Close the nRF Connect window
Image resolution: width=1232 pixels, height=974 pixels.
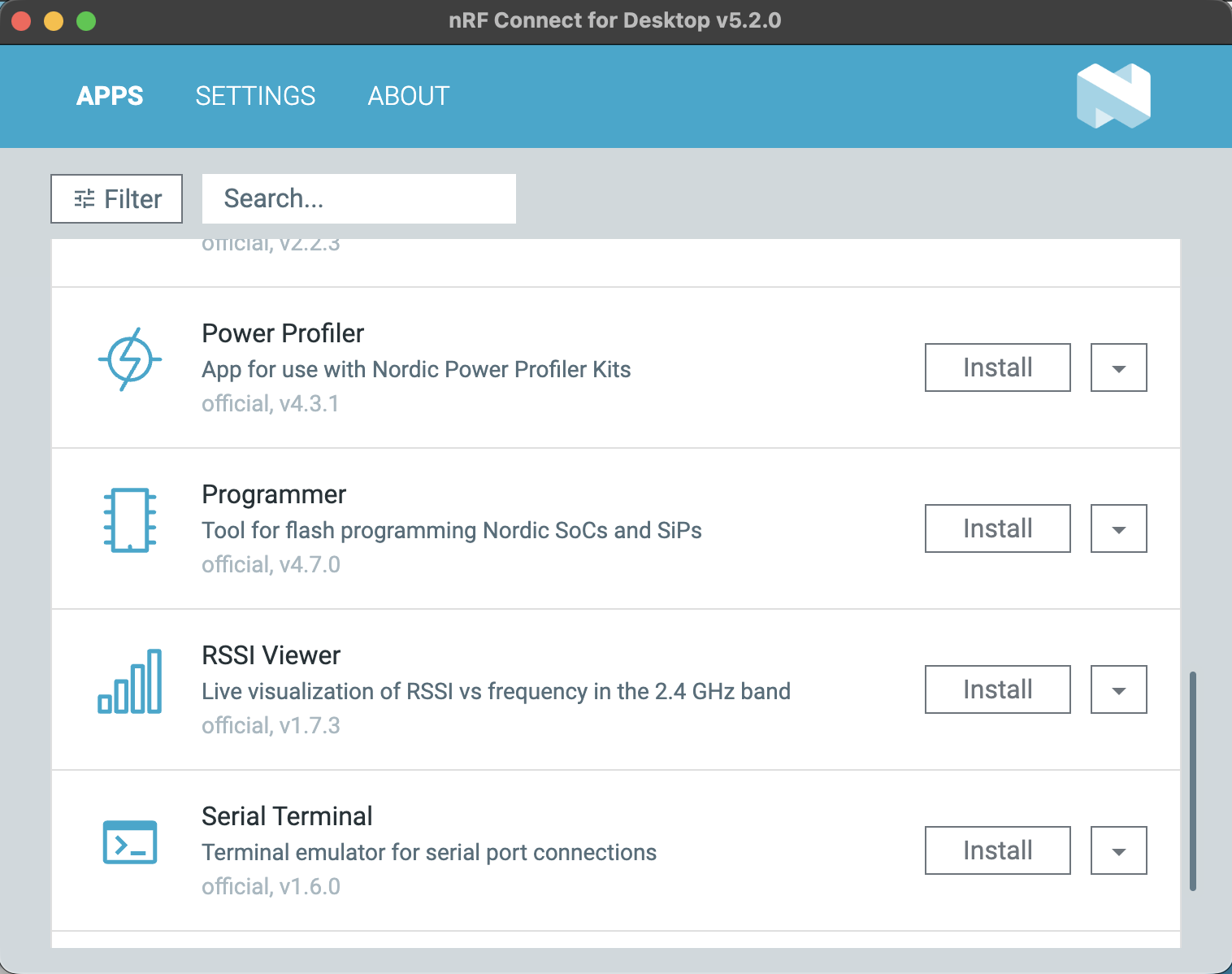(x=21, y=21)
